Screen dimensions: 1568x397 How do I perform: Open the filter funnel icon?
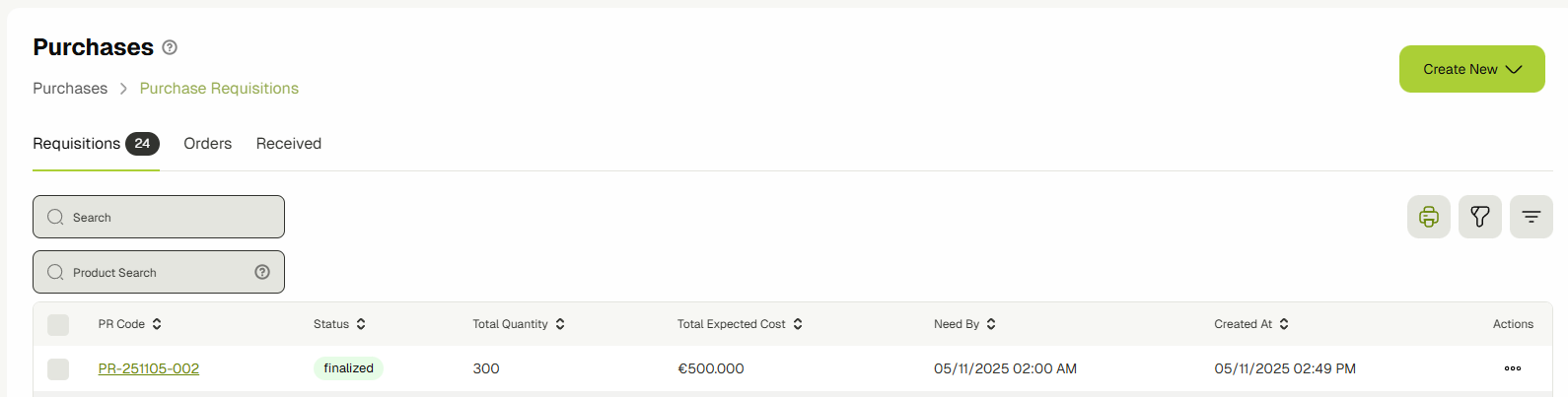click(x=1479, y=217)
